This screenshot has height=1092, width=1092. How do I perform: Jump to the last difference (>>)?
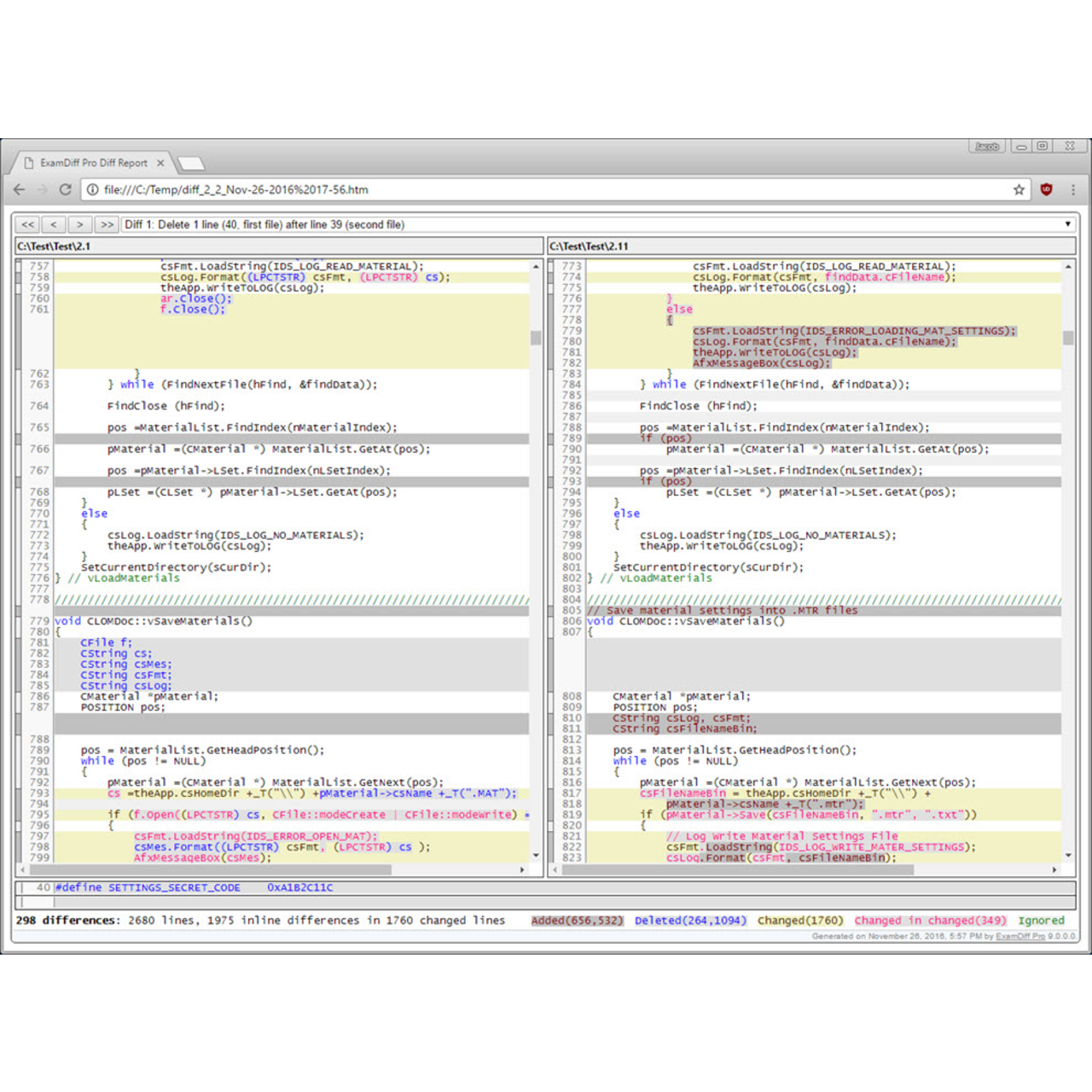coord(107,224)
